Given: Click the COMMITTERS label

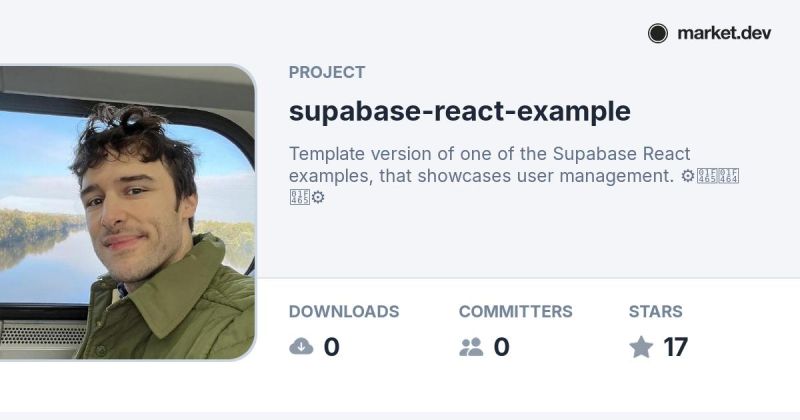Looking at the screenshot, I should click(515, 311).
